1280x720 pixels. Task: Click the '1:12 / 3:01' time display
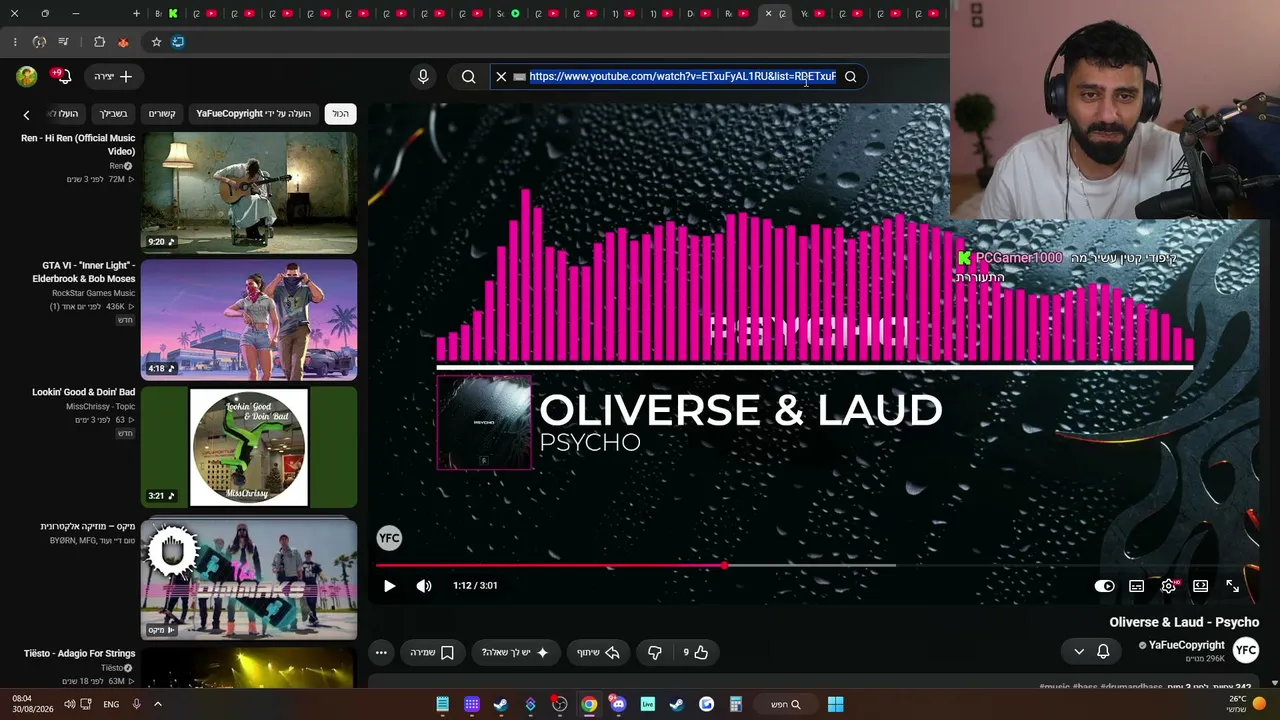click(475, 586)
